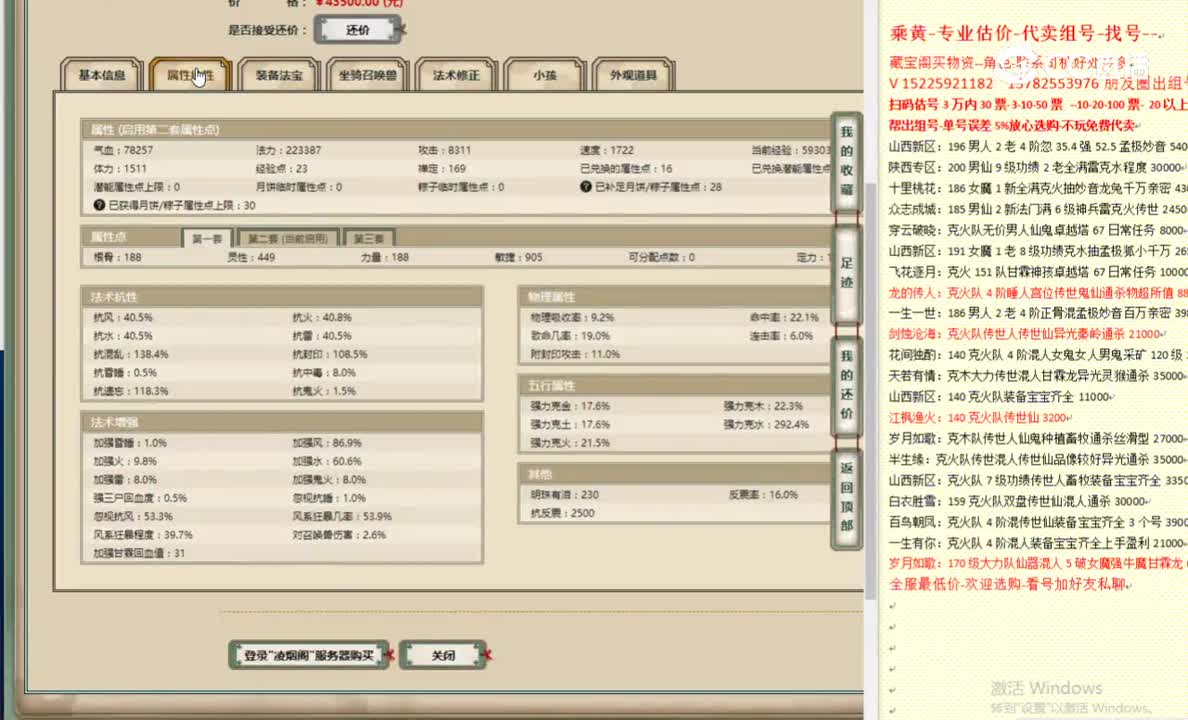
Task: Click the 白衣胜雪 listing line in document
Action: click(x=1019, y=501)
